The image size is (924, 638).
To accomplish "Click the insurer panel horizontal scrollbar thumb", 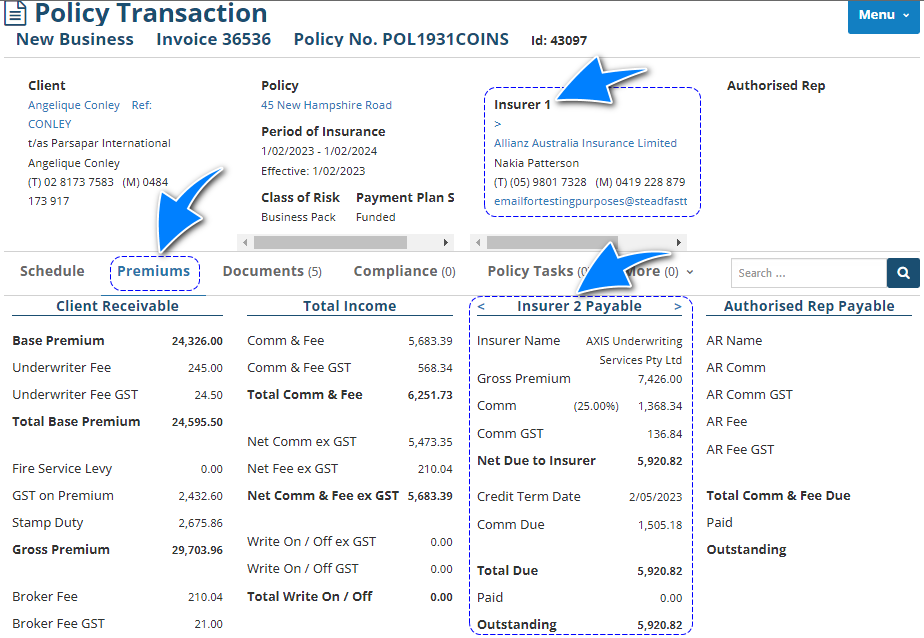I will [x=552, y=242].
